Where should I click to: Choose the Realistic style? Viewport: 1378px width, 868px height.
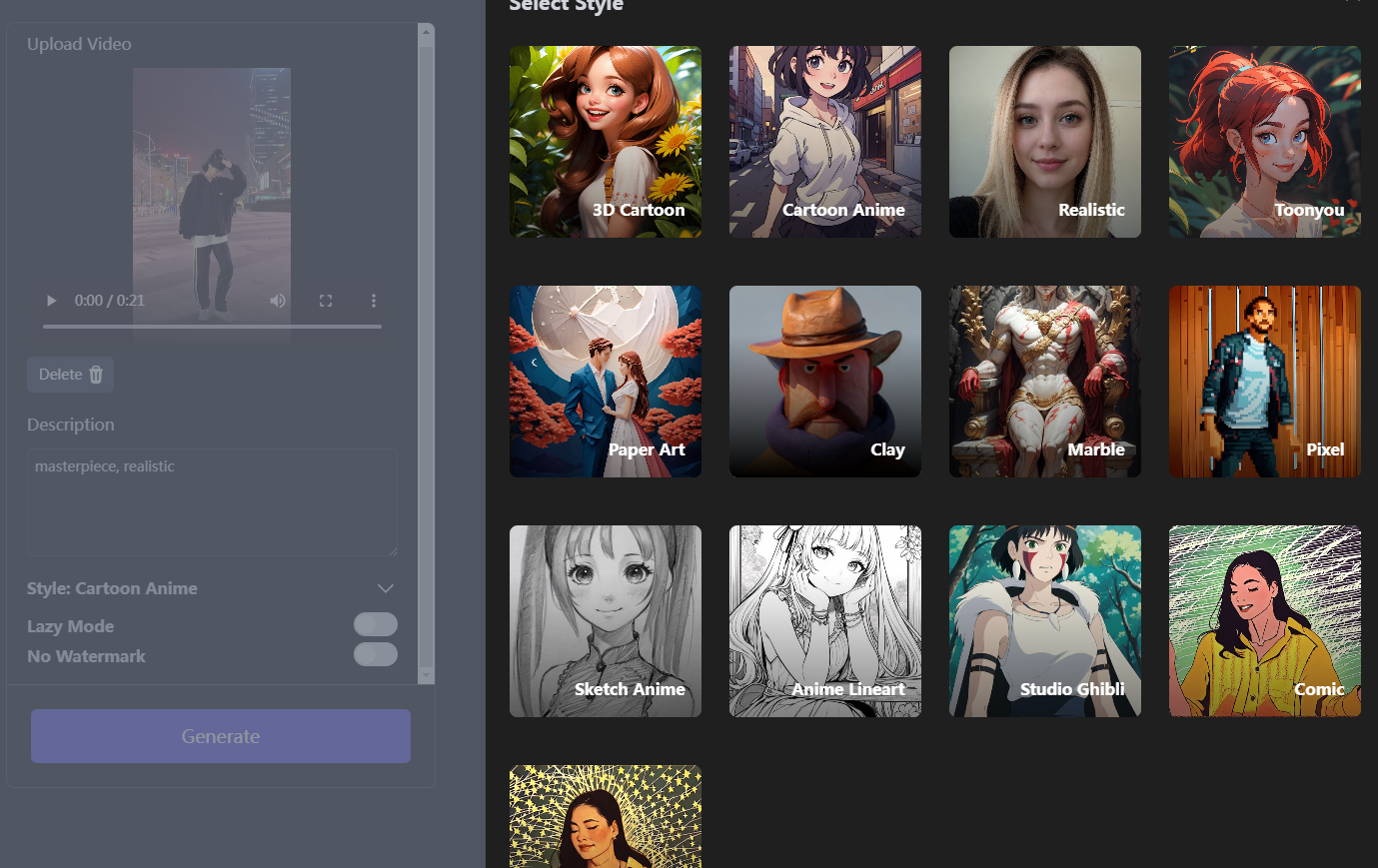(1045, 142)
